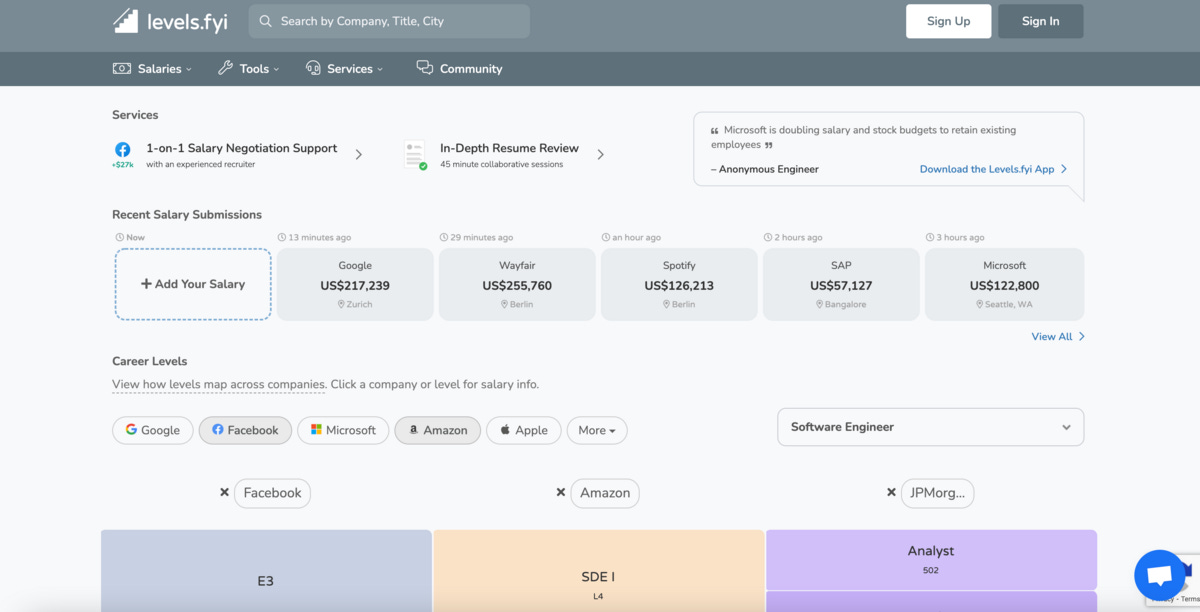The height and width of the screenshot is (612, 1200).
Task: Click the JPMorg... column header chip
Action: click(938, 493)
